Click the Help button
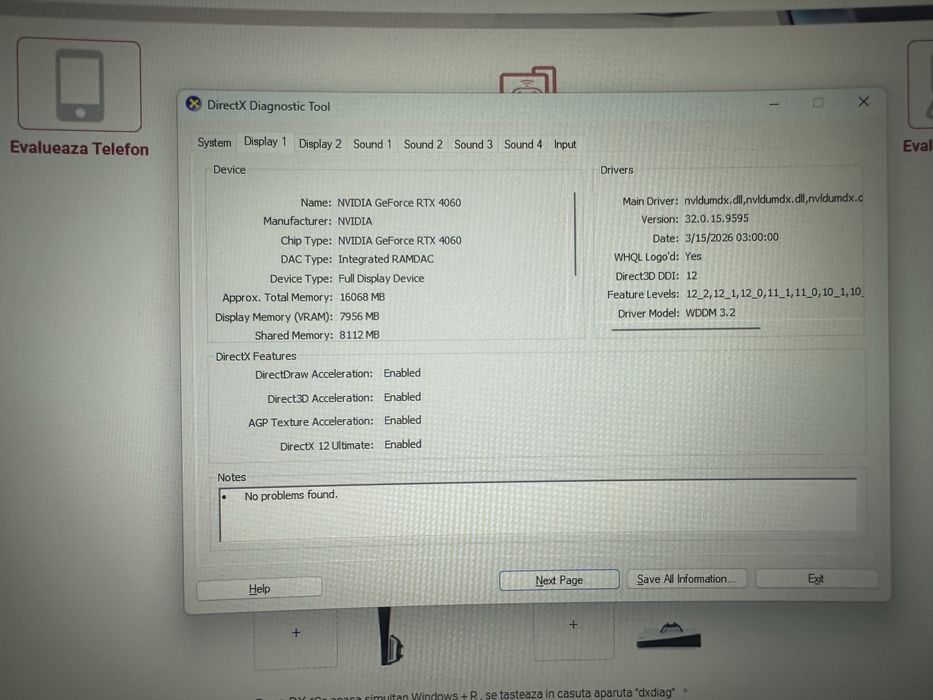933x700 pixels. coord(259,589)
